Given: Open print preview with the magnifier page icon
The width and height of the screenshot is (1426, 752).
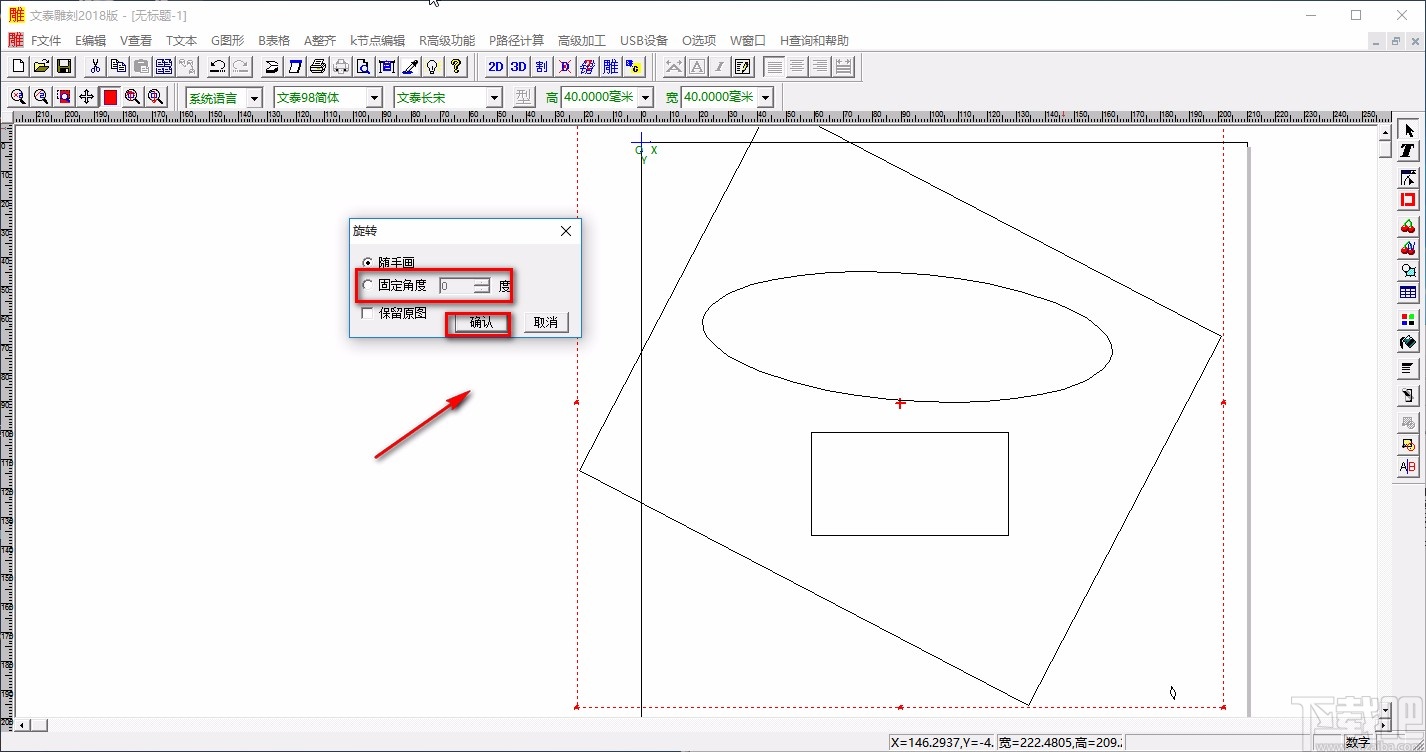Looking at the screenshot, I should [364, 67].
